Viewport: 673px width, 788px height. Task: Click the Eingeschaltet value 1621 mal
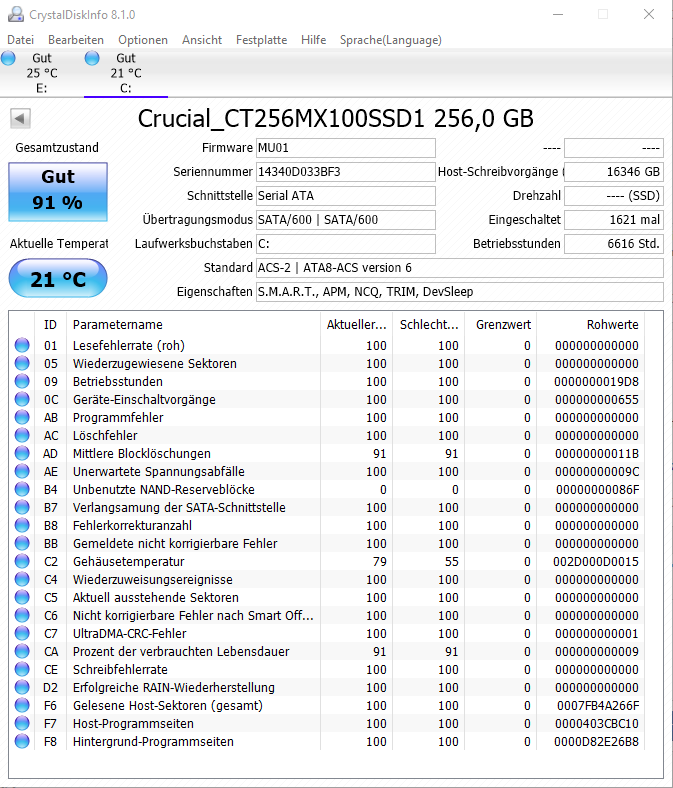pos(614,220)
